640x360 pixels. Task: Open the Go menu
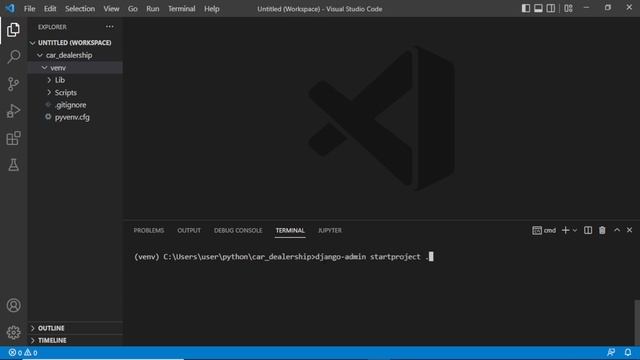point(133,9)
